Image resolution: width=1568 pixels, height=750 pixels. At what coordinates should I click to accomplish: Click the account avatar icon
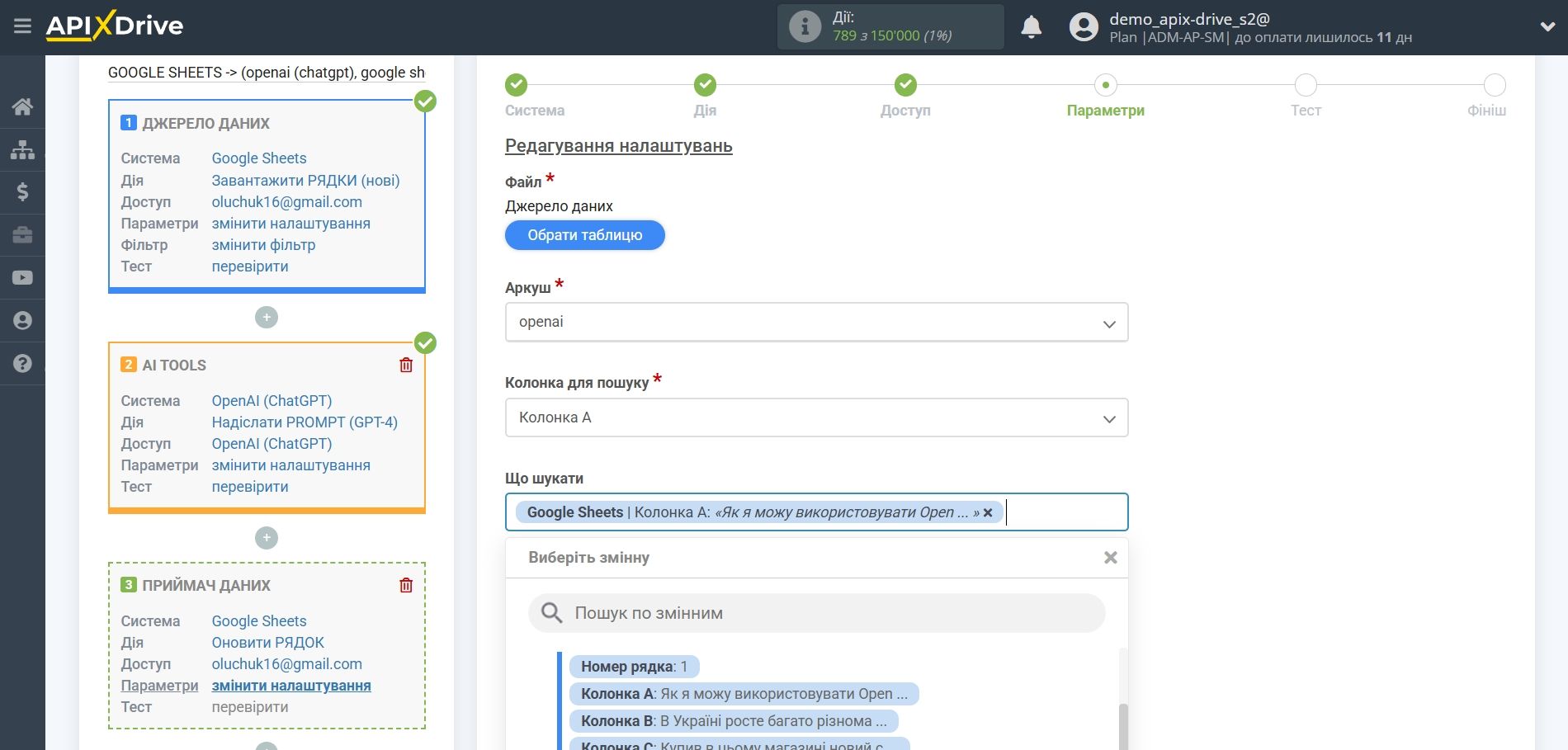point(1084,26)
